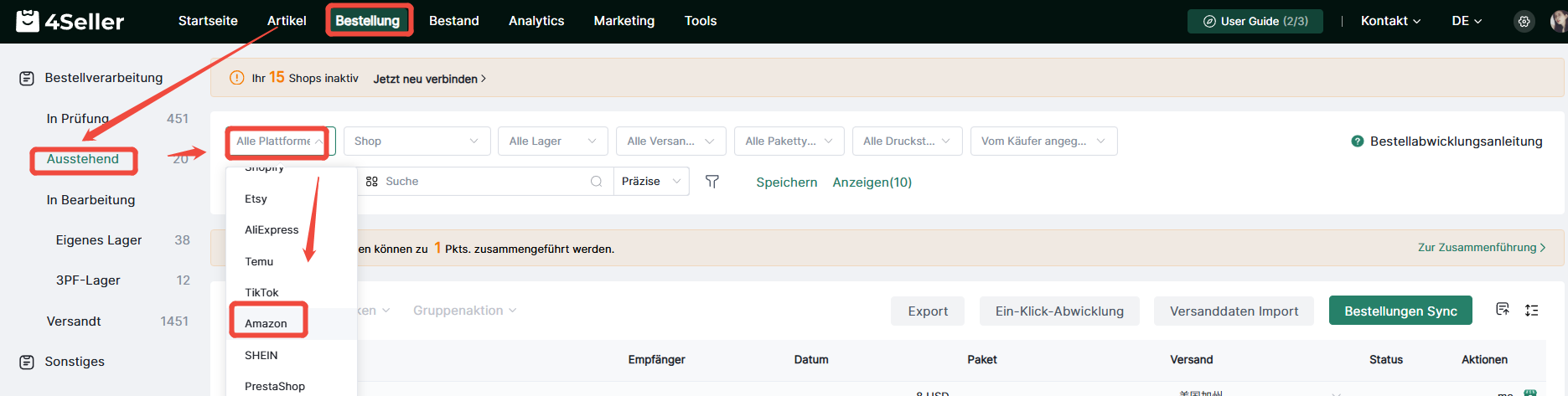Click the magnifier search icon

tap(596, 182)
